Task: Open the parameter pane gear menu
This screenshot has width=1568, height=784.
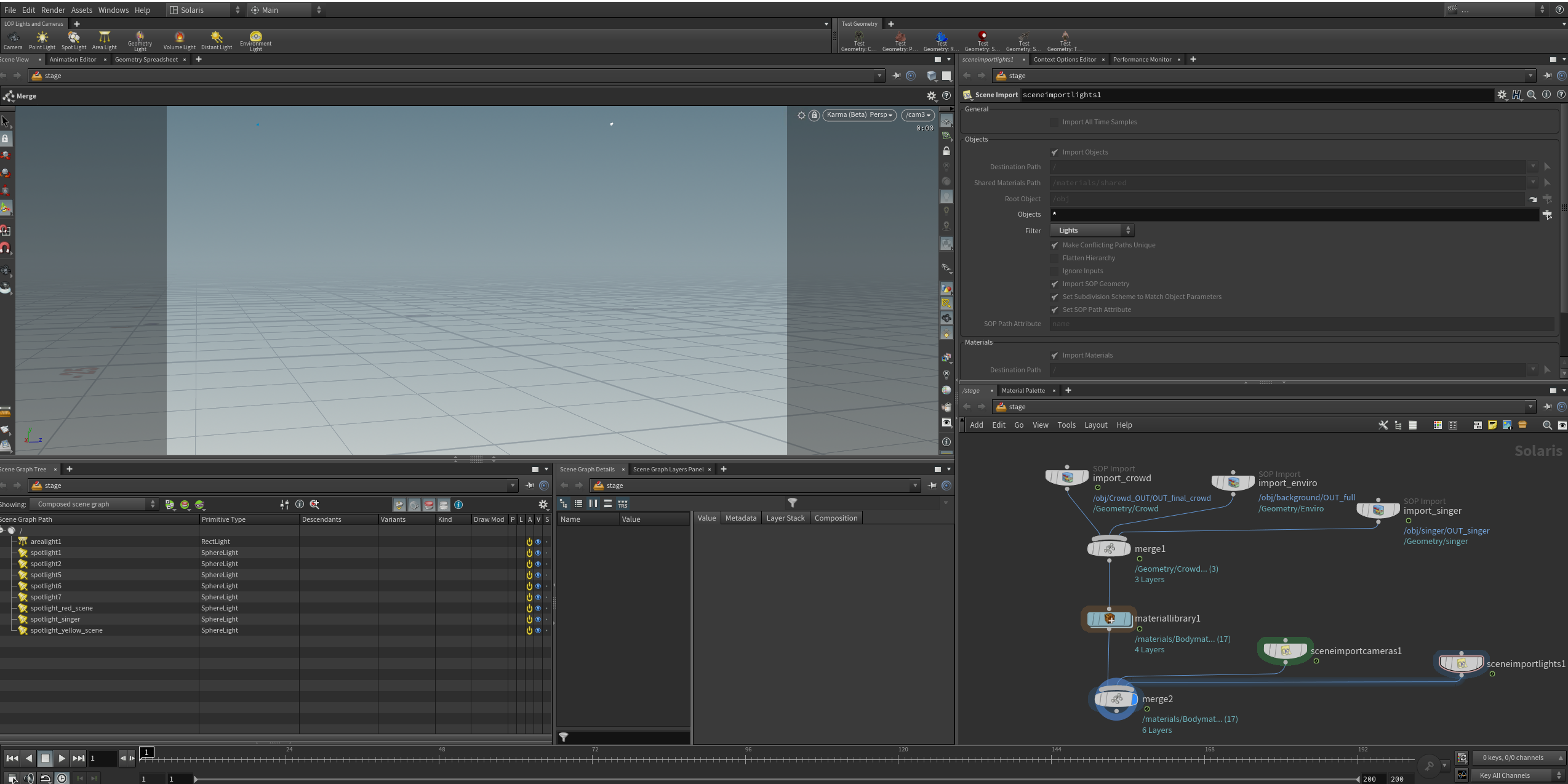Action: [x=1502, y=95]
